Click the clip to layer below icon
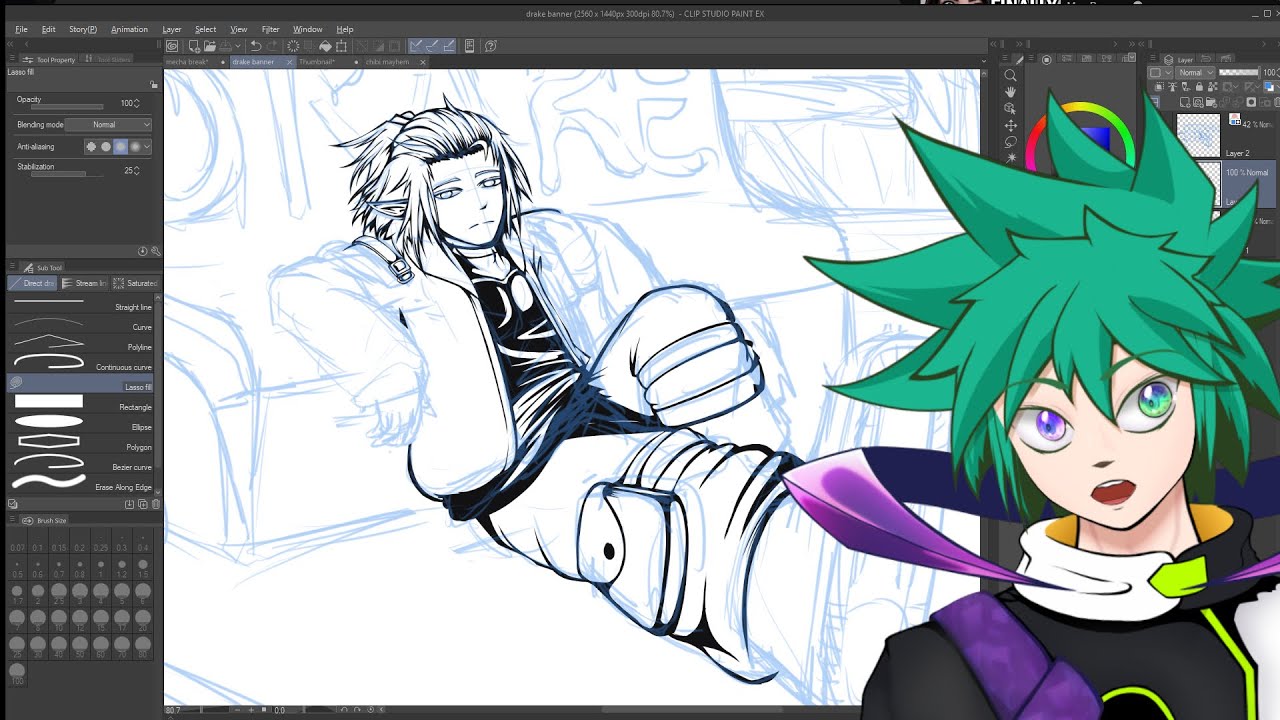The image size is (1280, 720). click(x=1159, y=87)
